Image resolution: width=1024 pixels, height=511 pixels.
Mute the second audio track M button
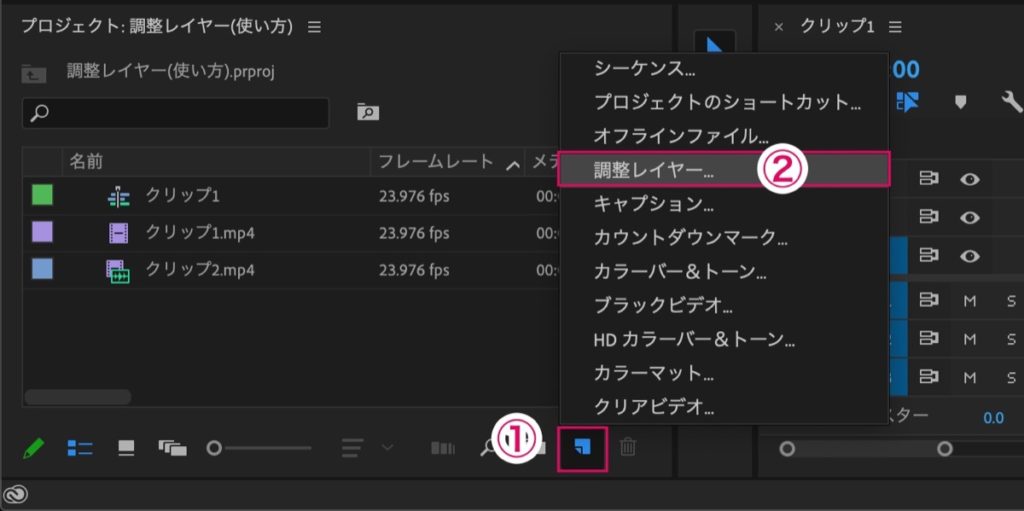pos(970,338)
